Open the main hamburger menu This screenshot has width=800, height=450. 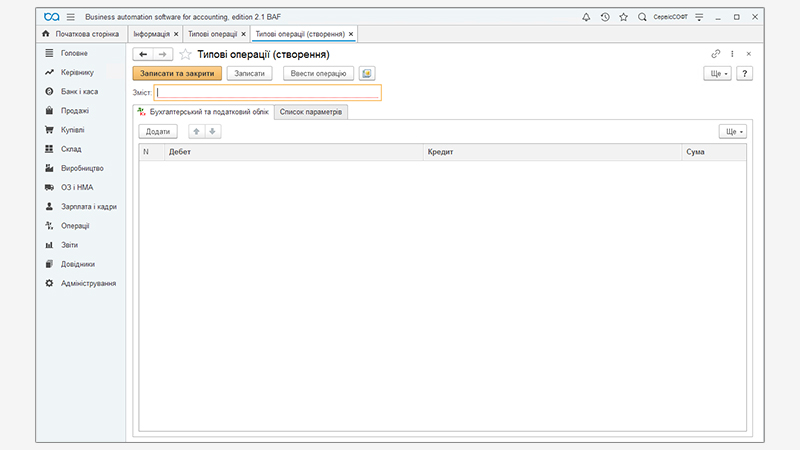pyautogui.click(x=71, y=17)
